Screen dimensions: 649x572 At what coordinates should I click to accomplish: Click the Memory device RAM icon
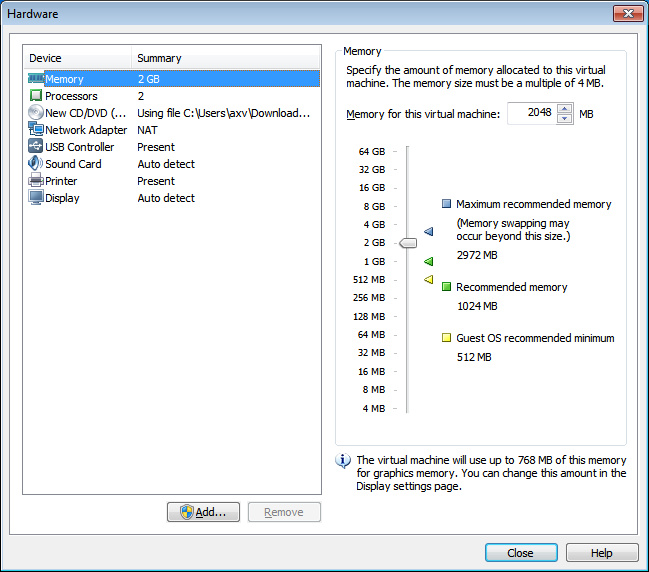click(x=36, y=78)
